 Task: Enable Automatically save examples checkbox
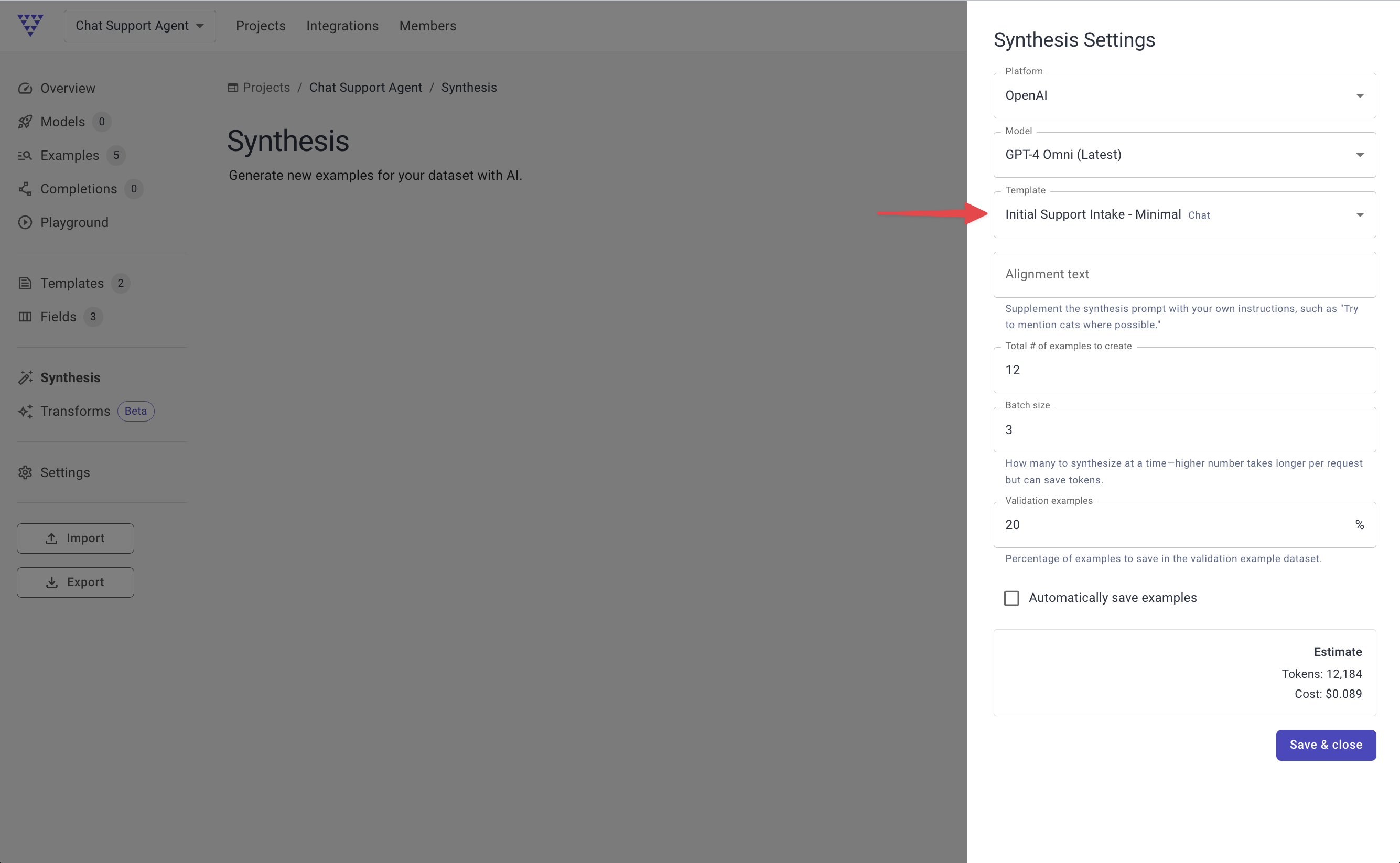pyautogui.click(x=1011, y=598)
